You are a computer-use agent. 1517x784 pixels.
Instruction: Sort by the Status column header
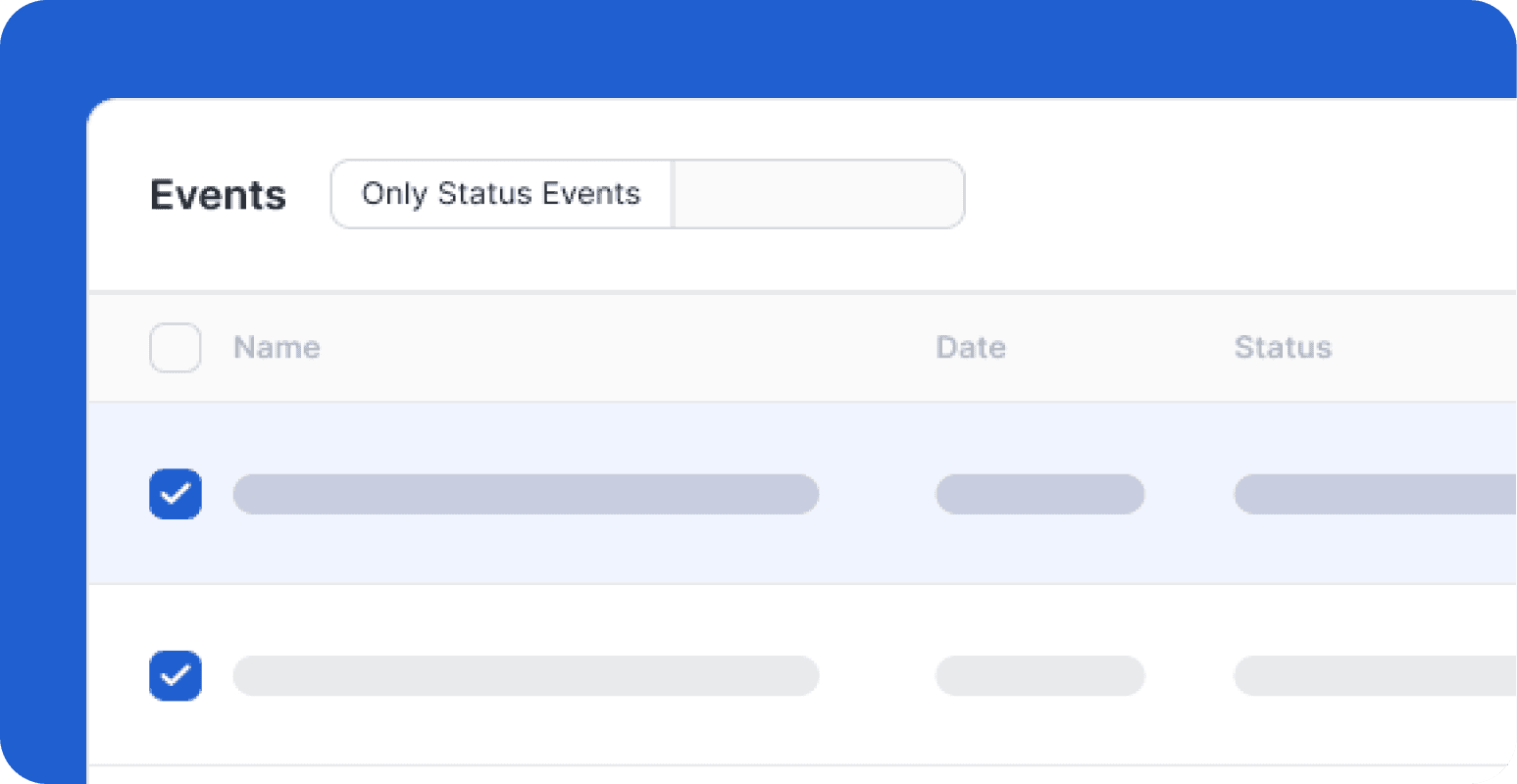pos(1283,348)
